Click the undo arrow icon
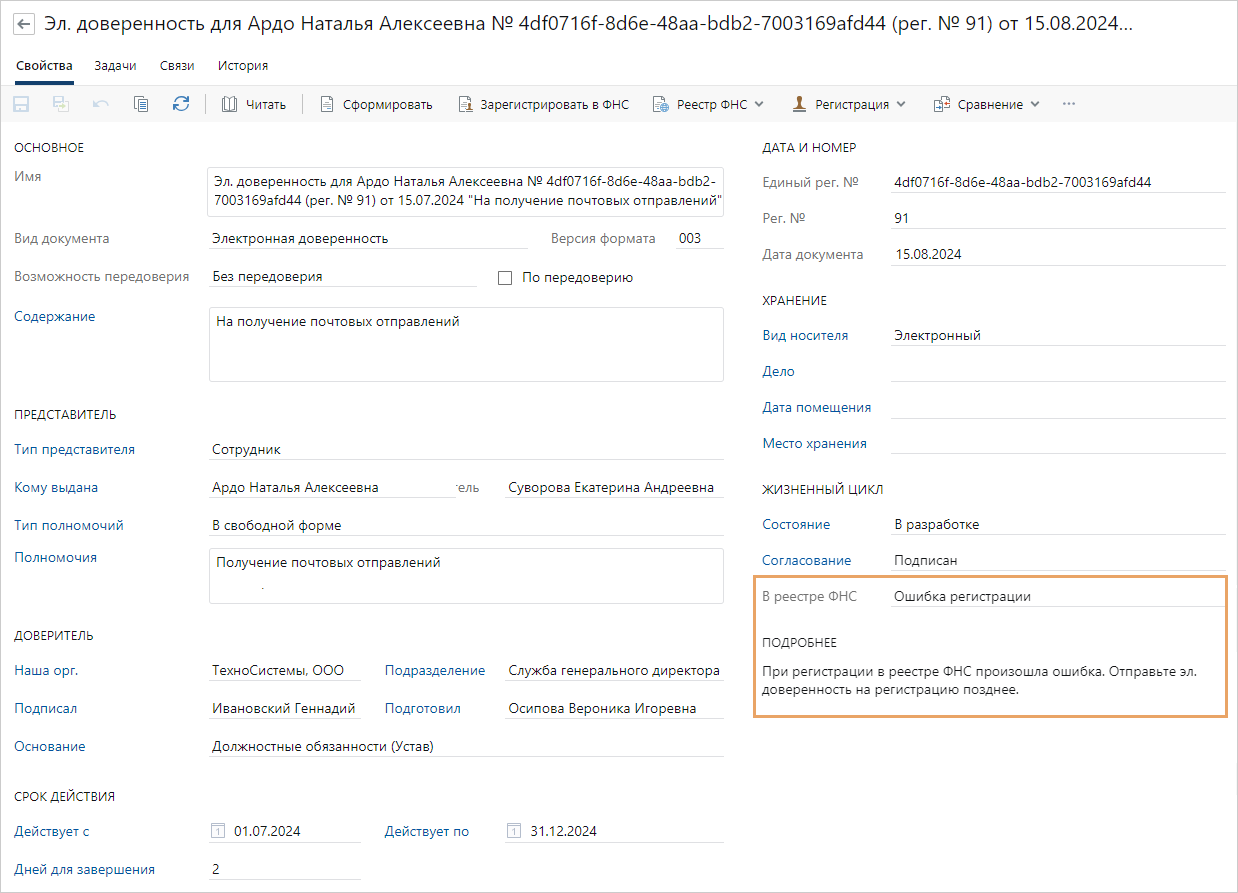1238x893 pixels. pos(101,104)
